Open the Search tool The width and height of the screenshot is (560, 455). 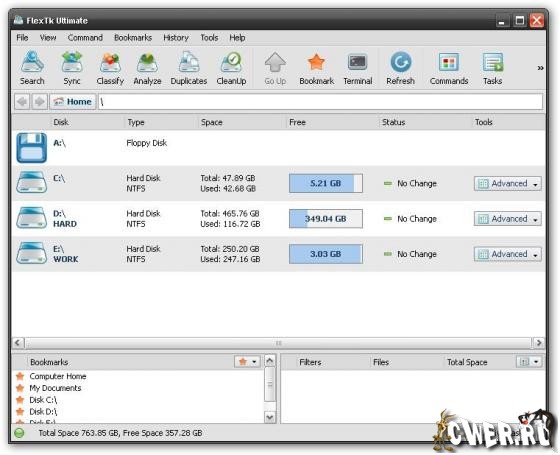[x=32, y=68]
